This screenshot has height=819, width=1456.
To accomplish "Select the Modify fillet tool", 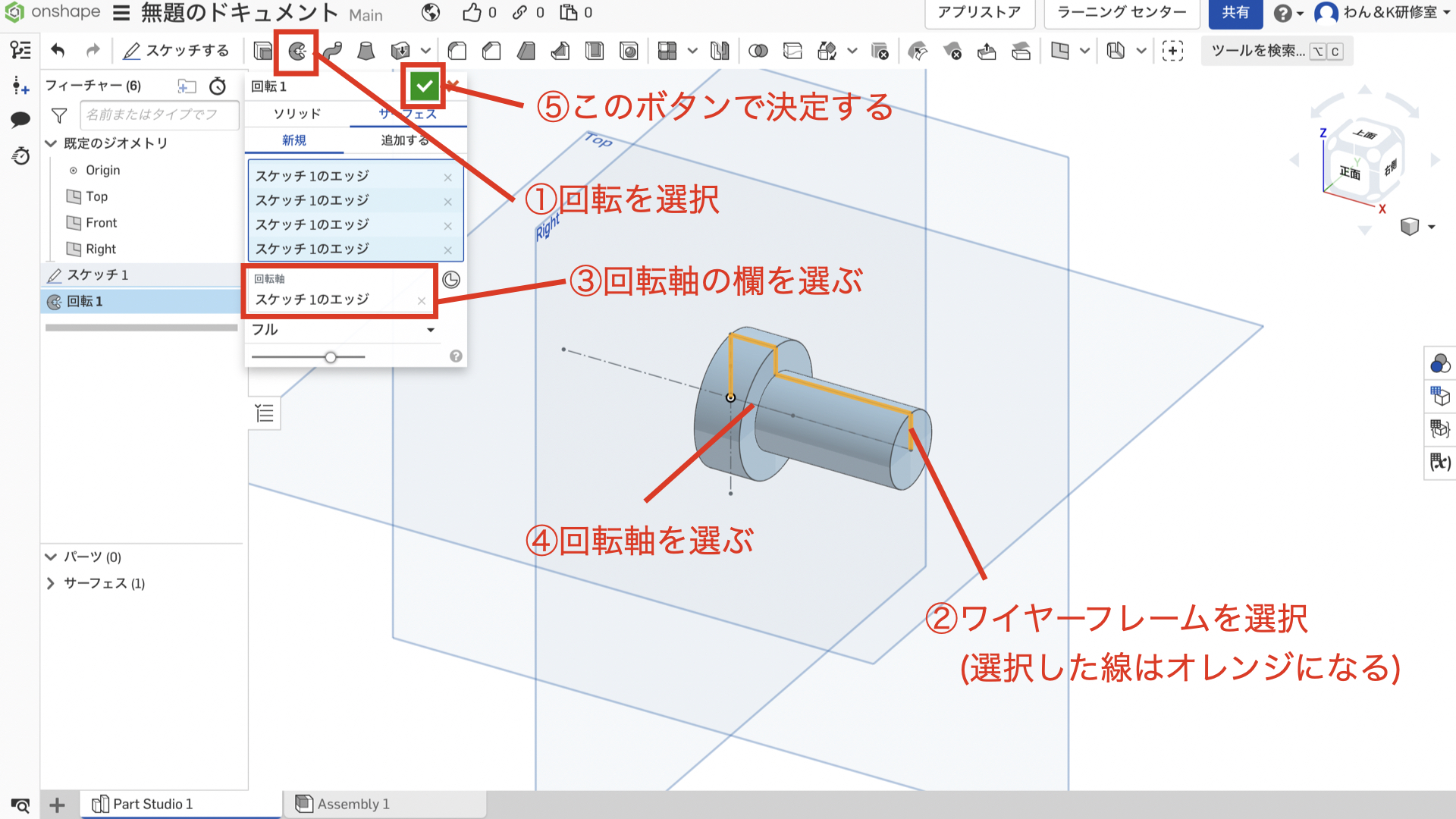I will [x=918, y=51].
